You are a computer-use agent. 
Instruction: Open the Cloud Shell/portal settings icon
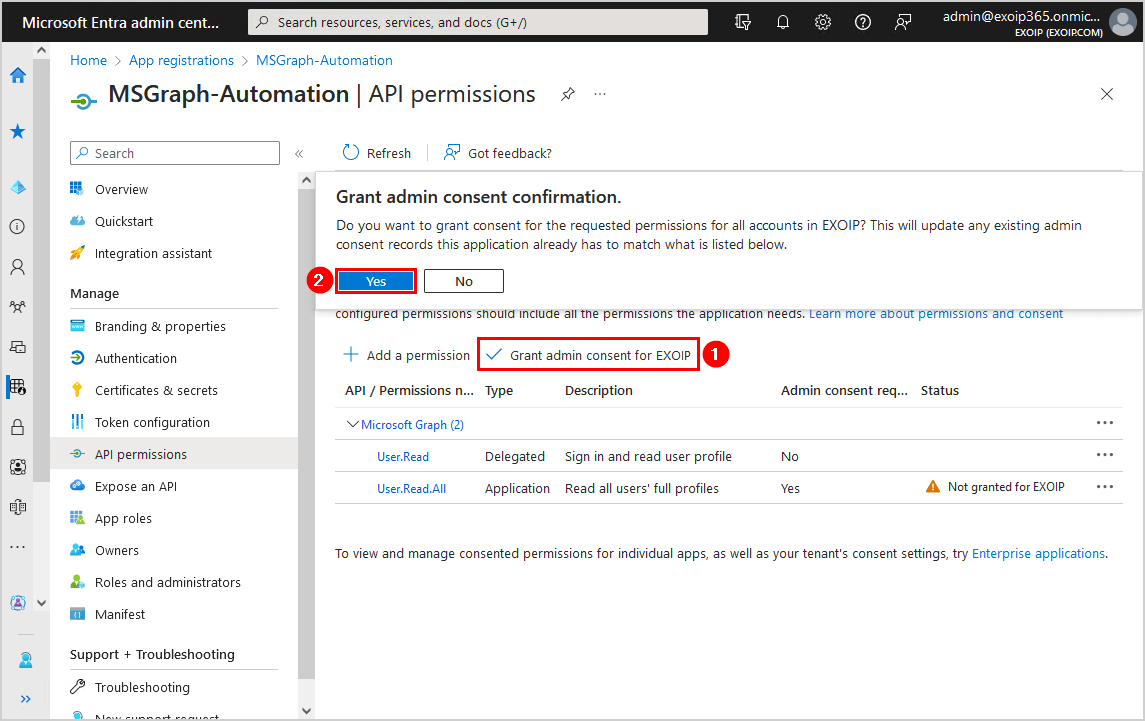[743, 22]
